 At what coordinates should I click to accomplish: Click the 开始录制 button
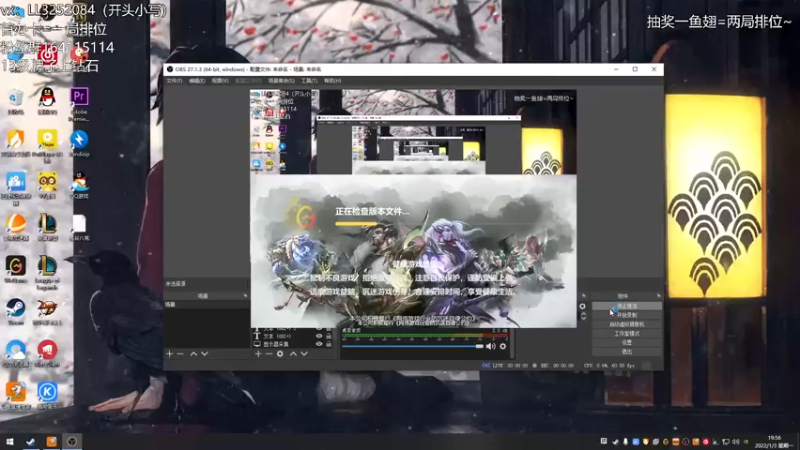(x=627, y=315)
